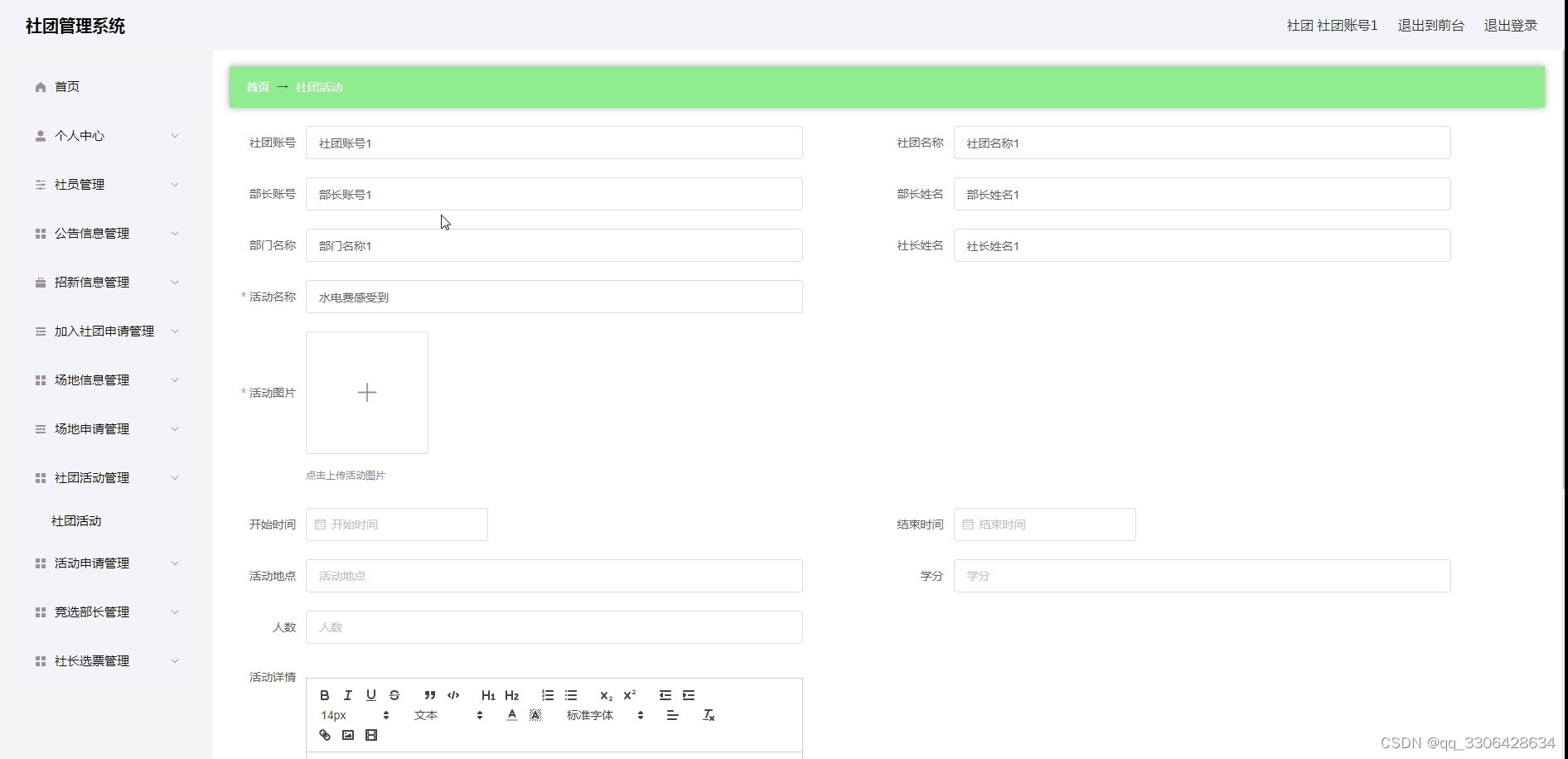Insert an image into the editor
Viewport: 1568px width, 759px height.
click(x=348, y=735)
